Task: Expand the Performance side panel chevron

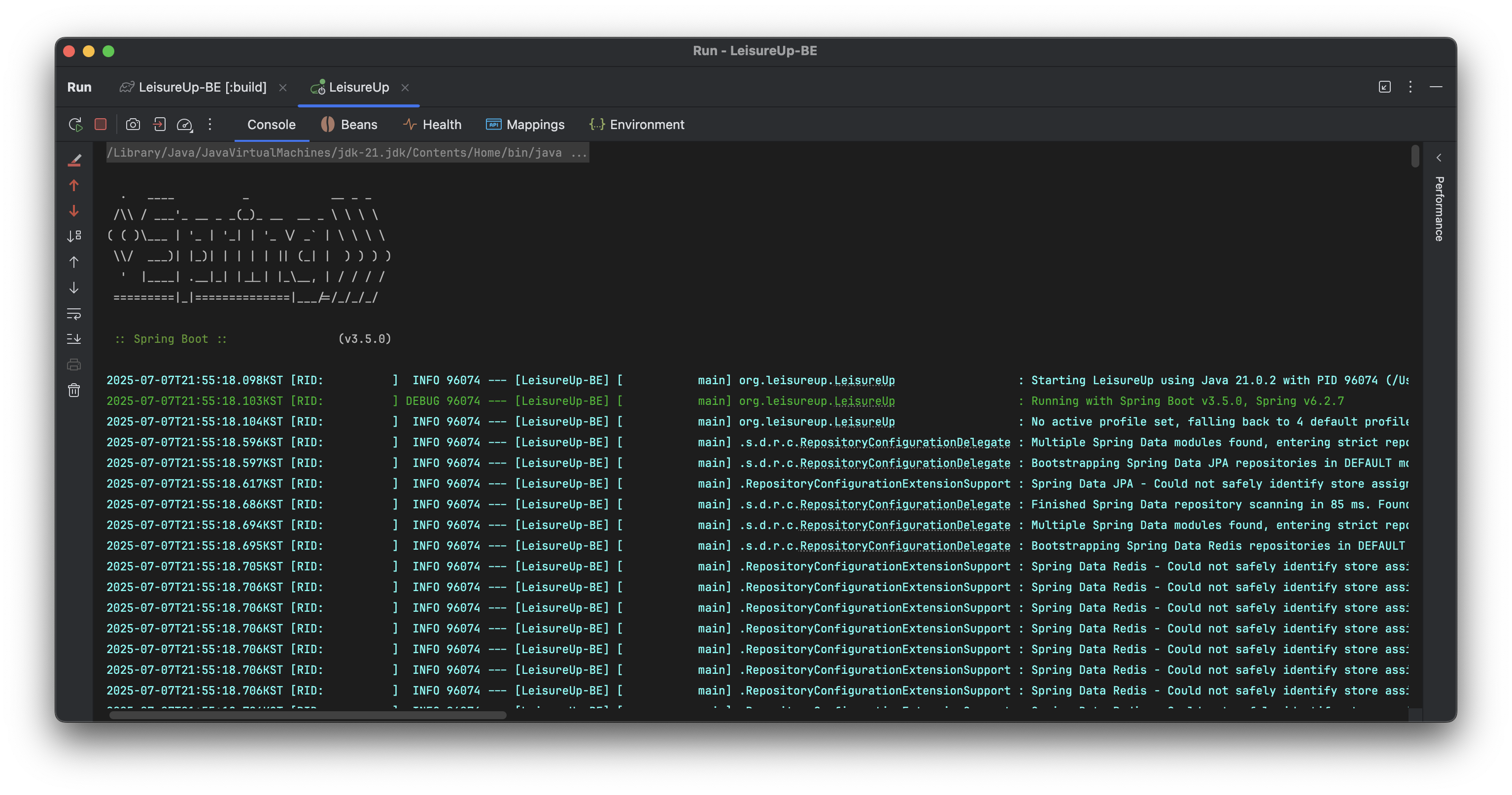Action: pyautogui.click(x=1439, y=158)
